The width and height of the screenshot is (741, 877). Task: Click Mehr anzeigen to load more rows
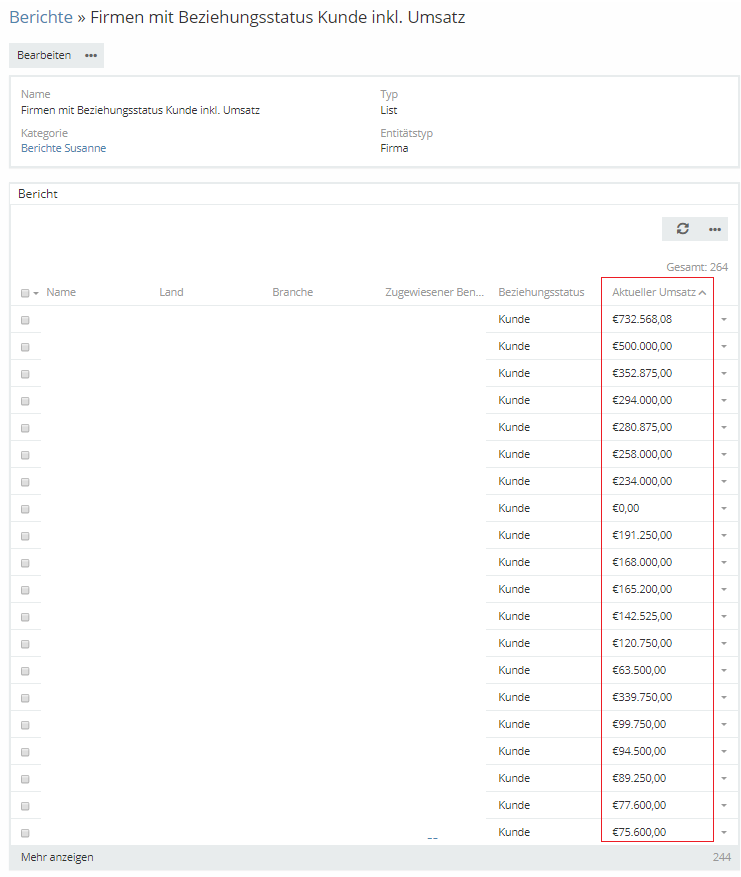(x=57, y=858)
